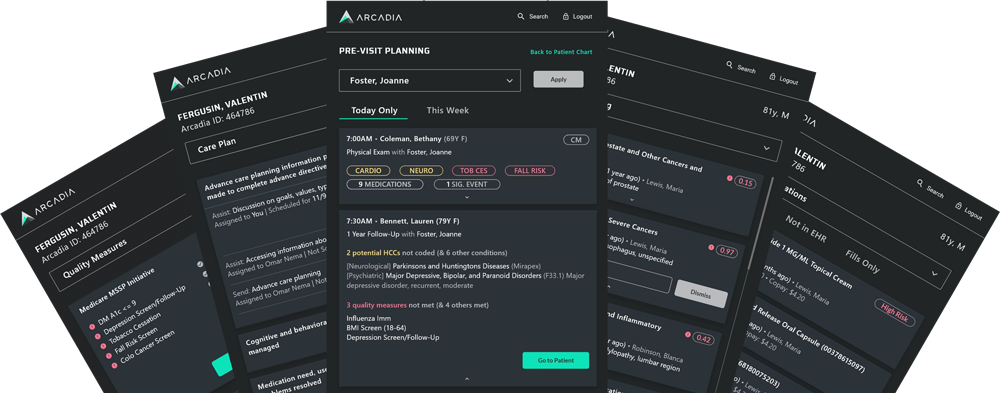Click the Arcadia logo in Pre-Visit Planning panel
This screenshot has width=1000, height=393.
click(x=371, y=17)
